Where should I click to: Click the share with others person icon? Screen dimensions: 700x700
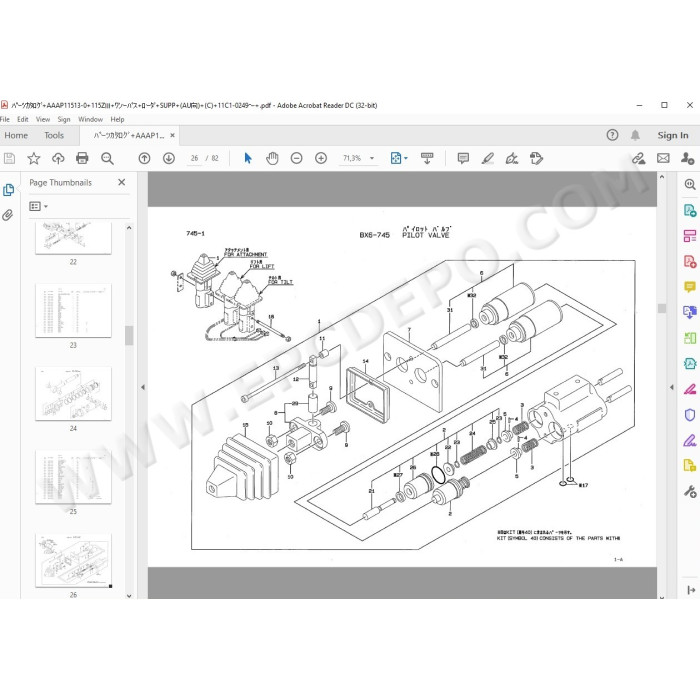click(688, 158)
